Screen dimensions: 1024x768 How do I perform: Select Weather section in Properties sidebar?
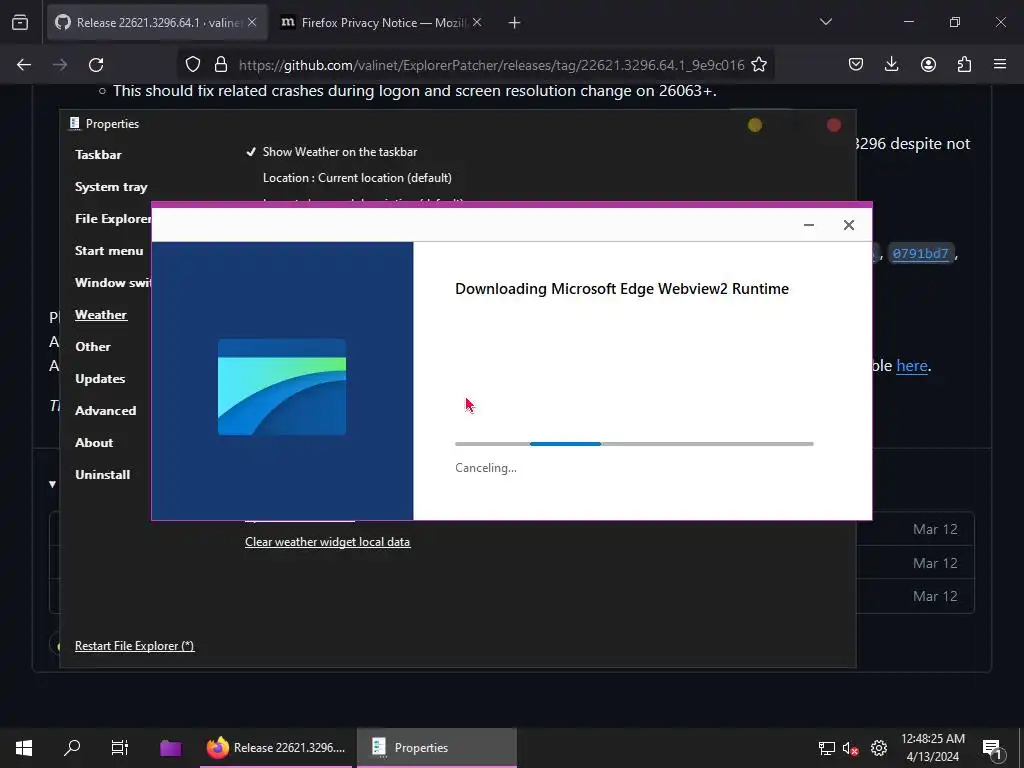[x=101, y=315]
